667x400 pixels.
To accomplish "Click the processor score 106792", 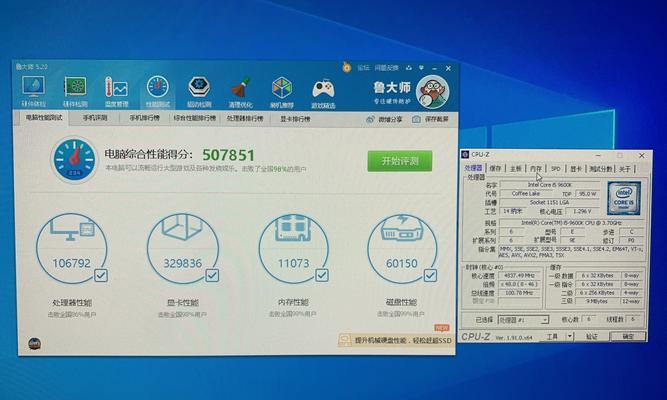I will [x=71, y=263].
